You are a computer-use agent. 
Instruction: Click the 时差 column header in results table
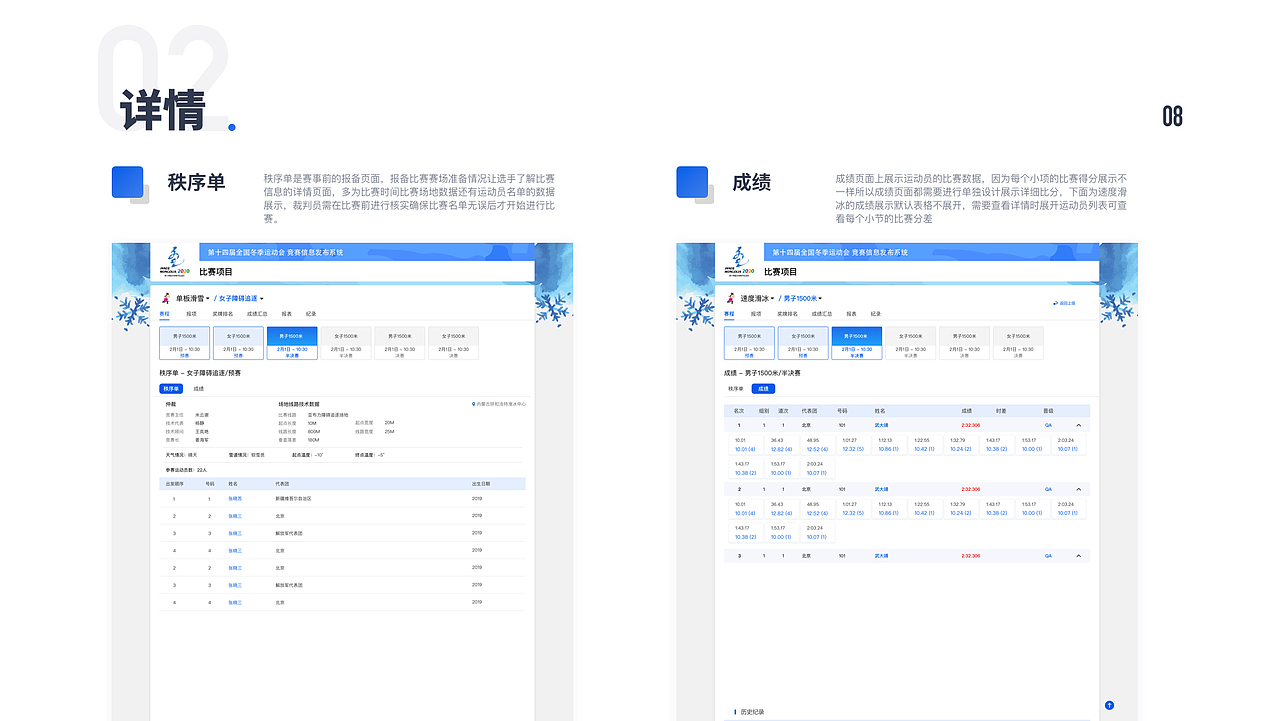click(x=1001, y=410)
